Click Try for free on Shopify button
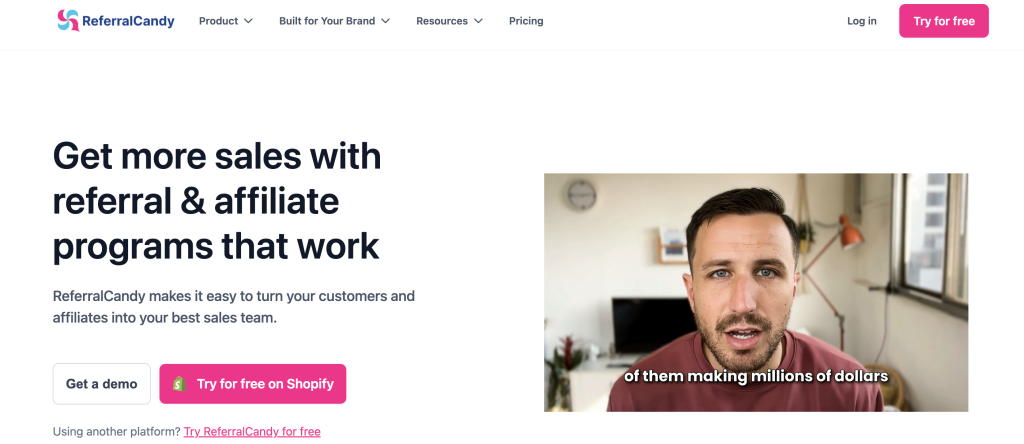The width and height of the screenshot is (1024, 444). (253, 384)
